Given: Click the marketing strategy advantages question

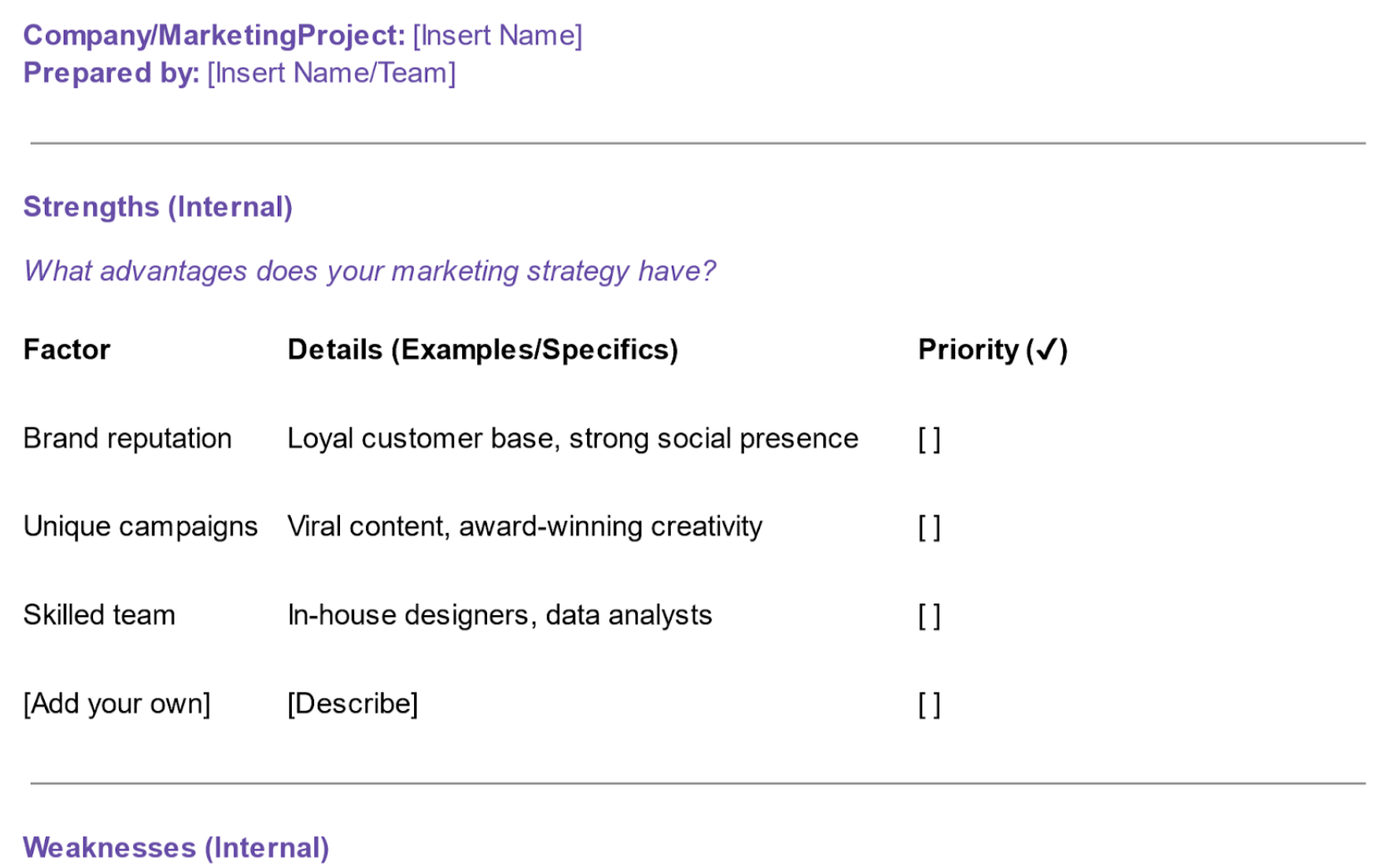Looking at the screenshot, I should click(369, 271).
